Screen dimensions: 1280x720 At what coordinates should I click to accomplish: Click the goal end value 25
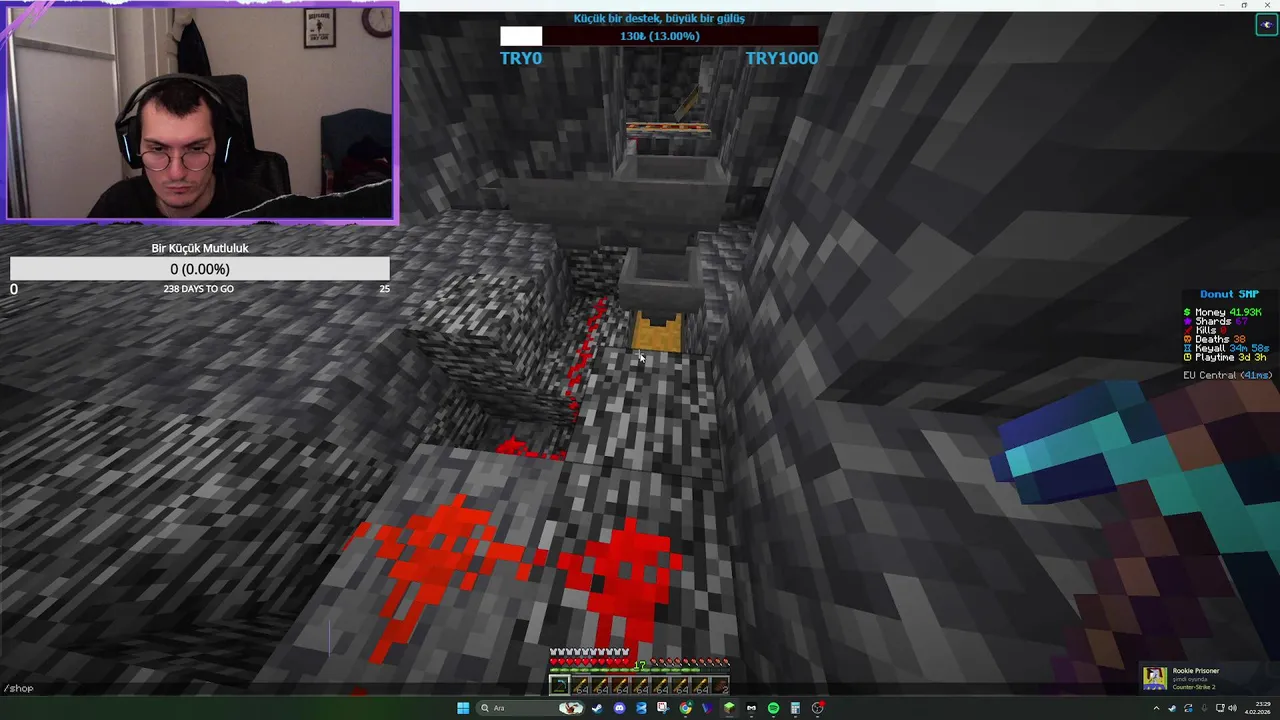click(x=384, y=289)
